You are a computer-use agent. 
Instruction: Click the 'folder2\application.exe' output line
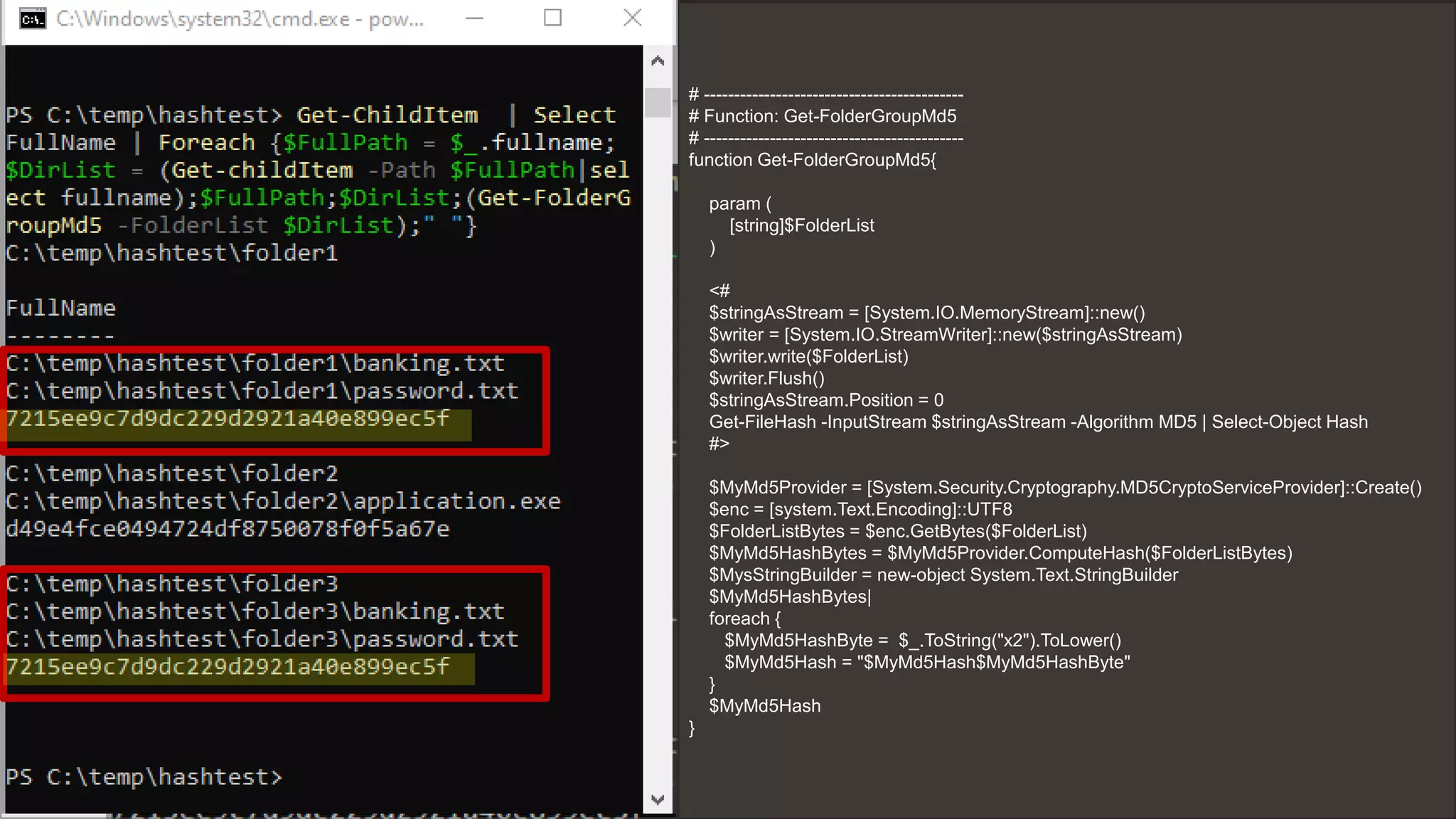click(x=283, y=501)
